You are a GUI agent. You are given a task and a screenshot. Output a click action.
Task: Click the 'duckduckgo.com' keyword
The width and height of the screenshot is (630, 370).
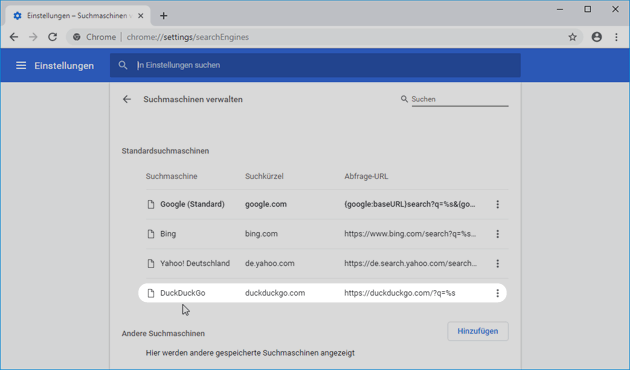[275, 293]
